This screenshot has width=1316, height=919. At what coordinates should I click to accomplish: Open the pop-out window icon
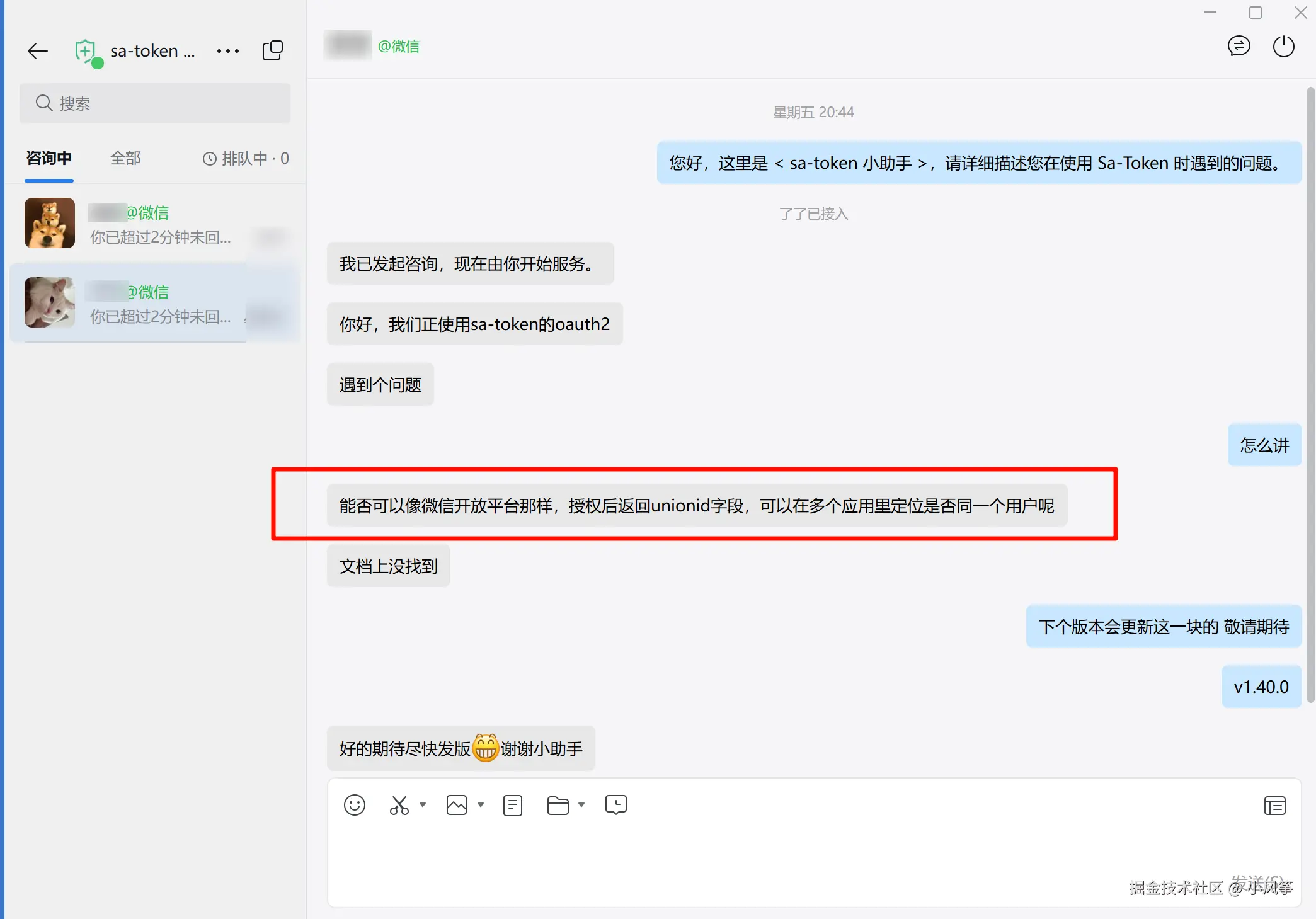(x=273, y=50)
